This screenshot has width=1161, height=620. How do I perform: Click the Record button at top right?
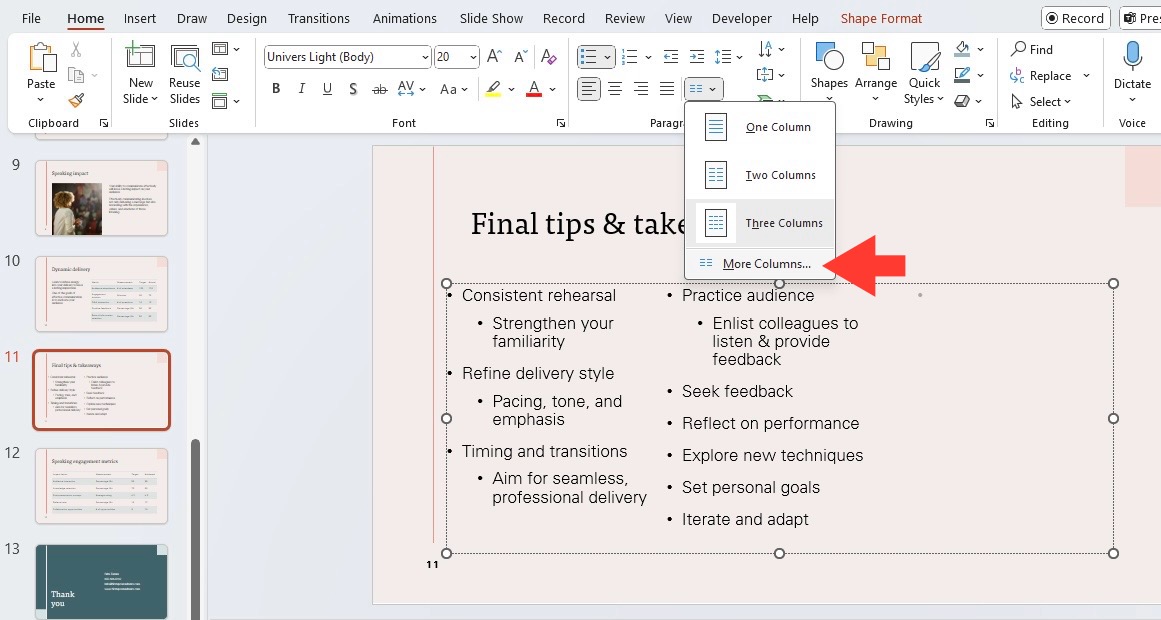coord(1075,19)
